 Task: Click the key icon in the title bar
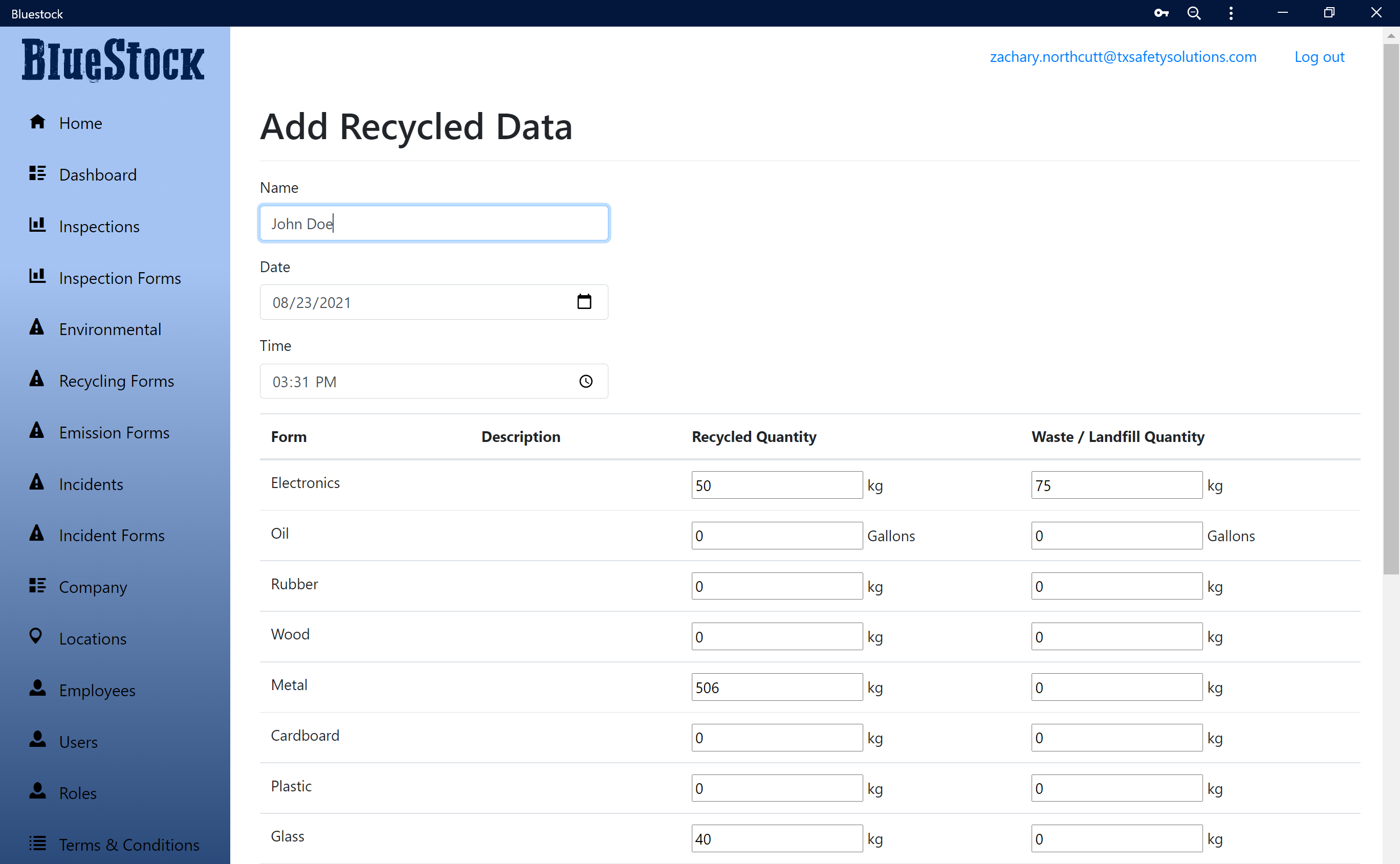[1161, 13]
